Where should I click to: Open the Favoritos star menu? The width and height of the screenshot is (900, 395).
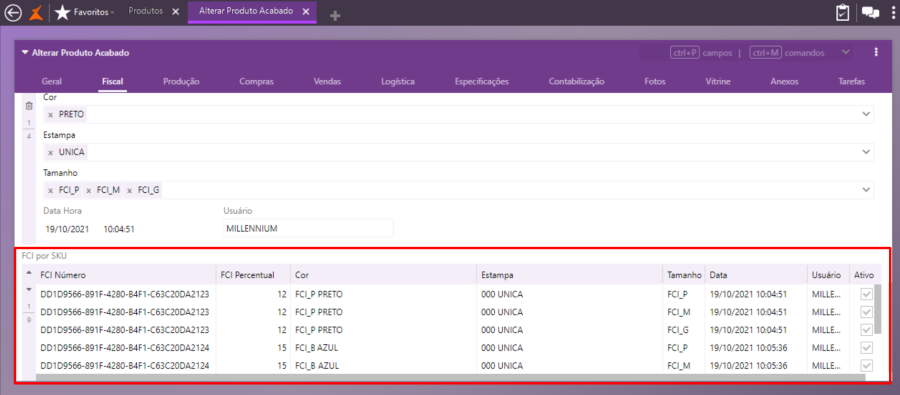pos(63,12)
